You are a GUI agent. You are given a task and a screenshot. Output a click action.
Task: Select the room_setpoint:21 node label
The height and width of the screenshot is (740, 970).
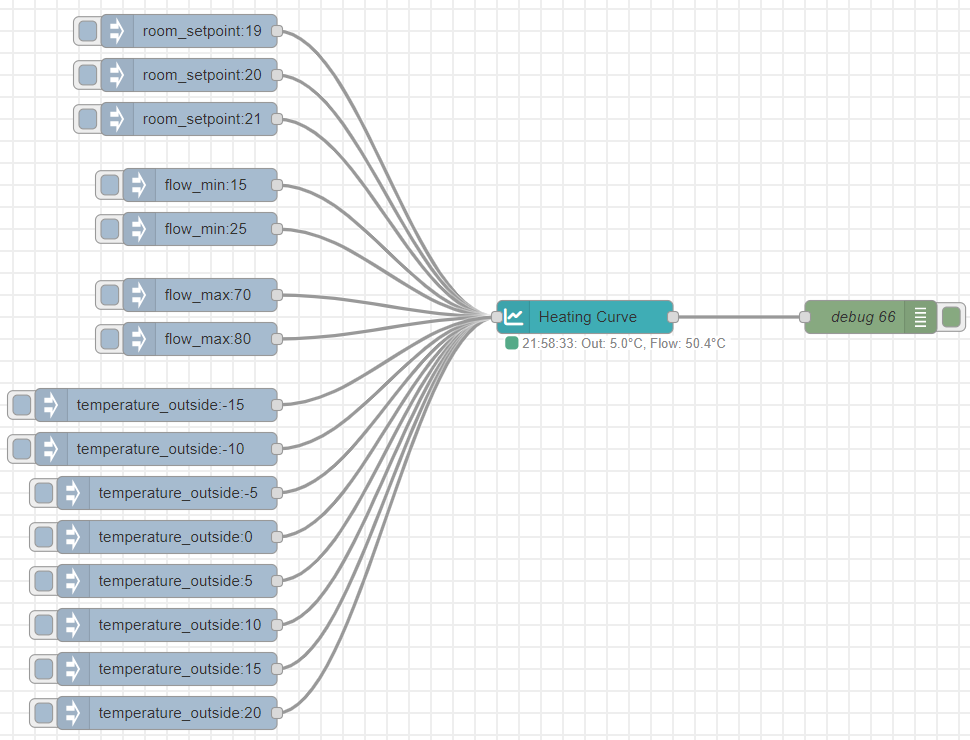[202, 119]
